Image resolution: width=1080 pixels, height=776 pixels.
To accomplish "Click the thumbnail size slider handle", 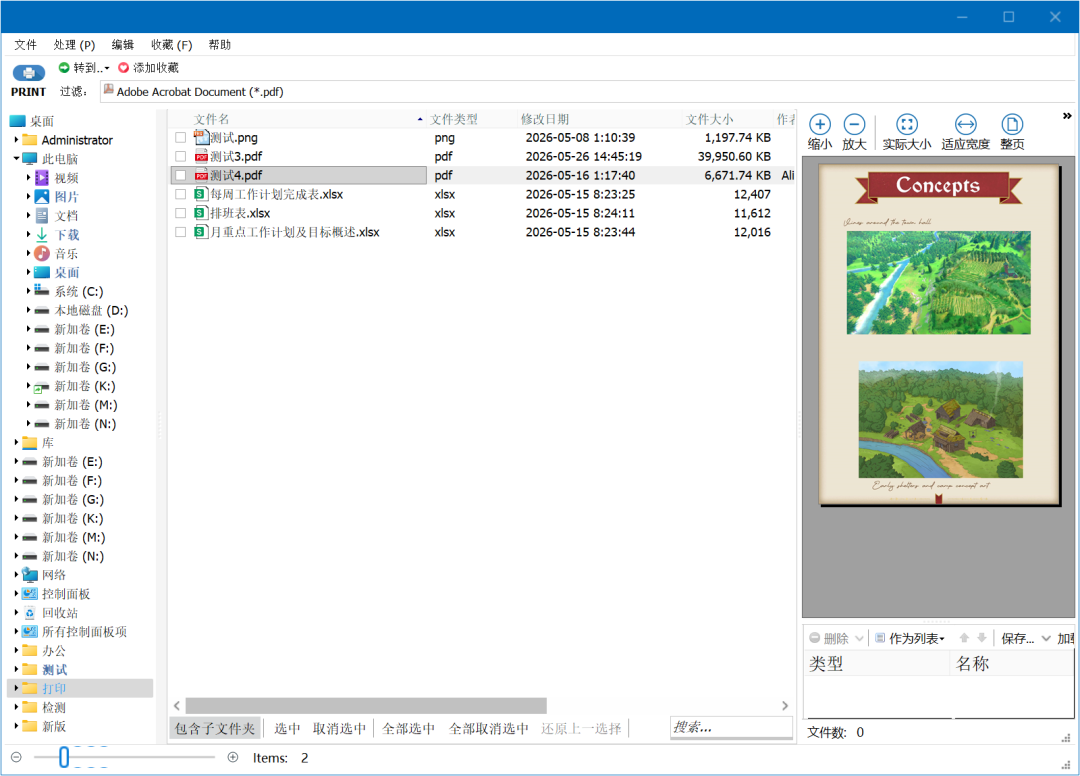I will coord(64,757).
